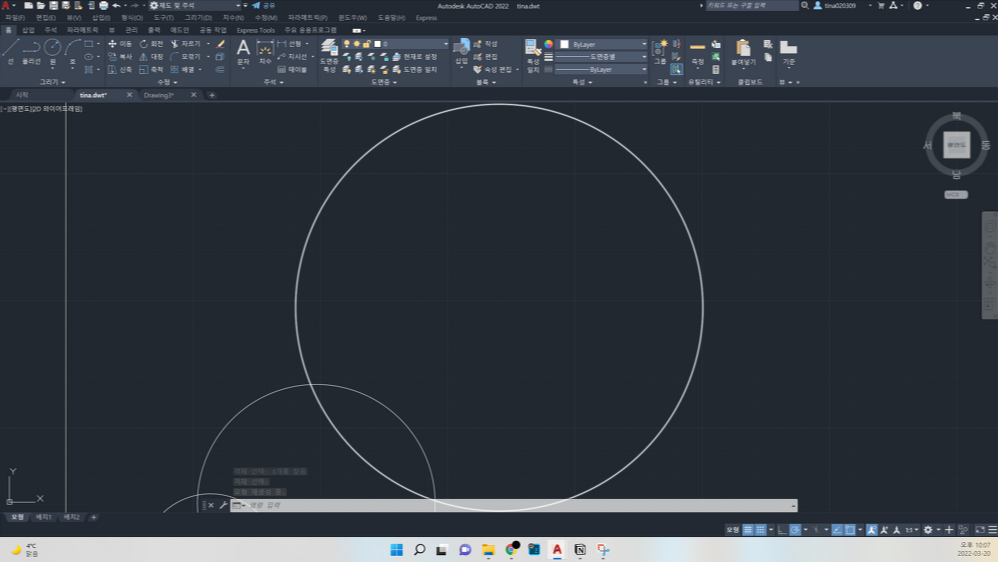Click the Erase pencil icon in Modify panel
The height and width of the screenshot is (562, 998).
pos(220,44)
